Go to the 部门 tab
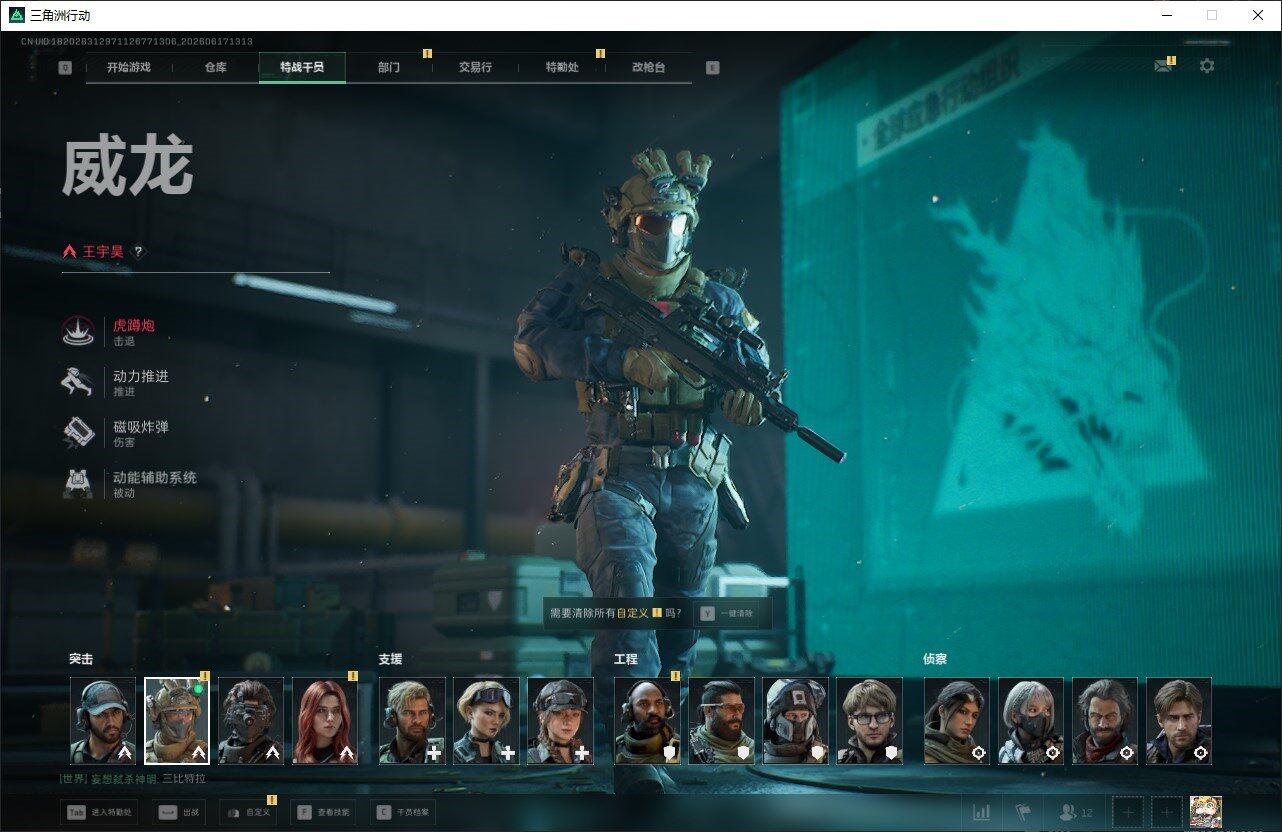The image size is (1282, 832). tap(389, 68)
